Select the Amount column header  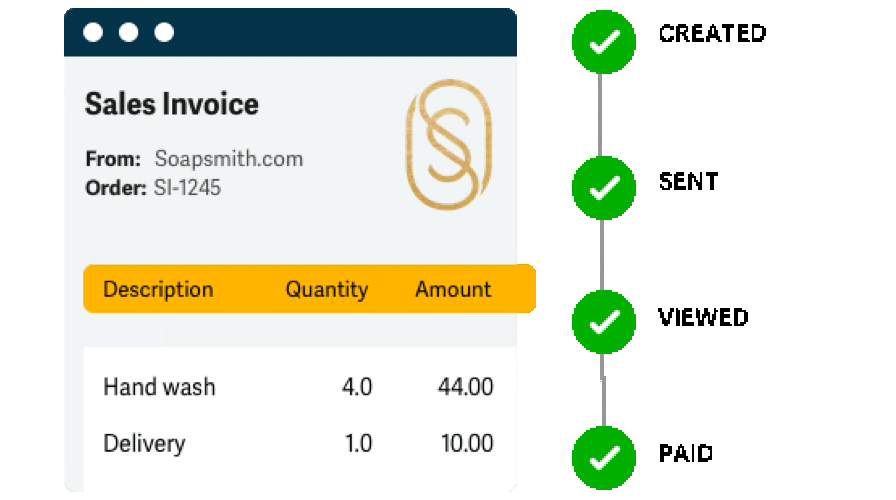(453, 289)
